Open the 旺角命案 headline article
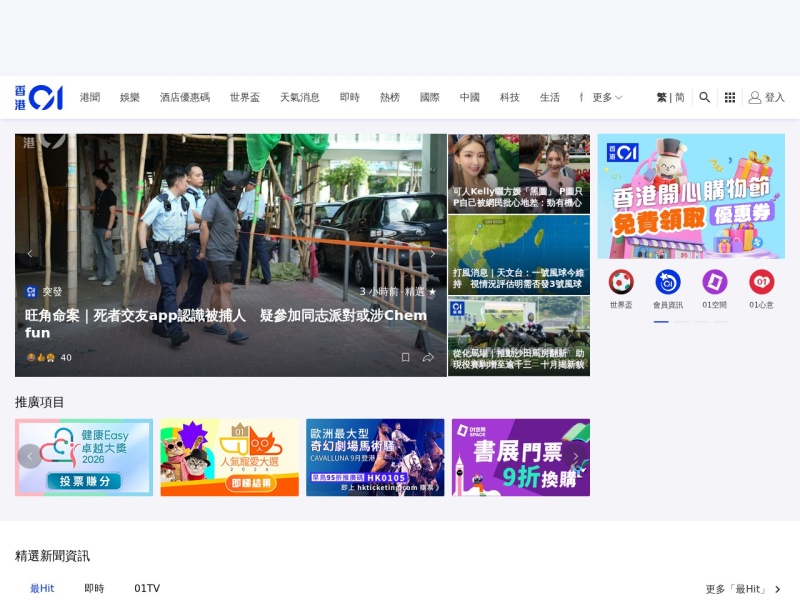This screenshot has width=800, height=600. click(x=226, y=323)
